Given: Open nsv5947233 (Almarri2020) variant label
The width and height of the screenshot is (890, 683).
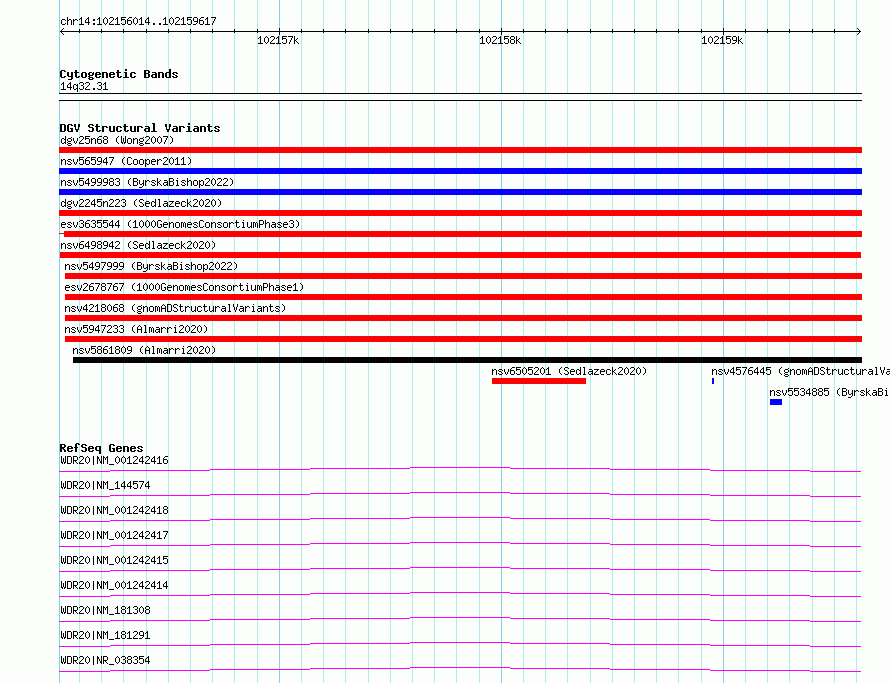Looking at the screenshot, I should click(136, 329).
